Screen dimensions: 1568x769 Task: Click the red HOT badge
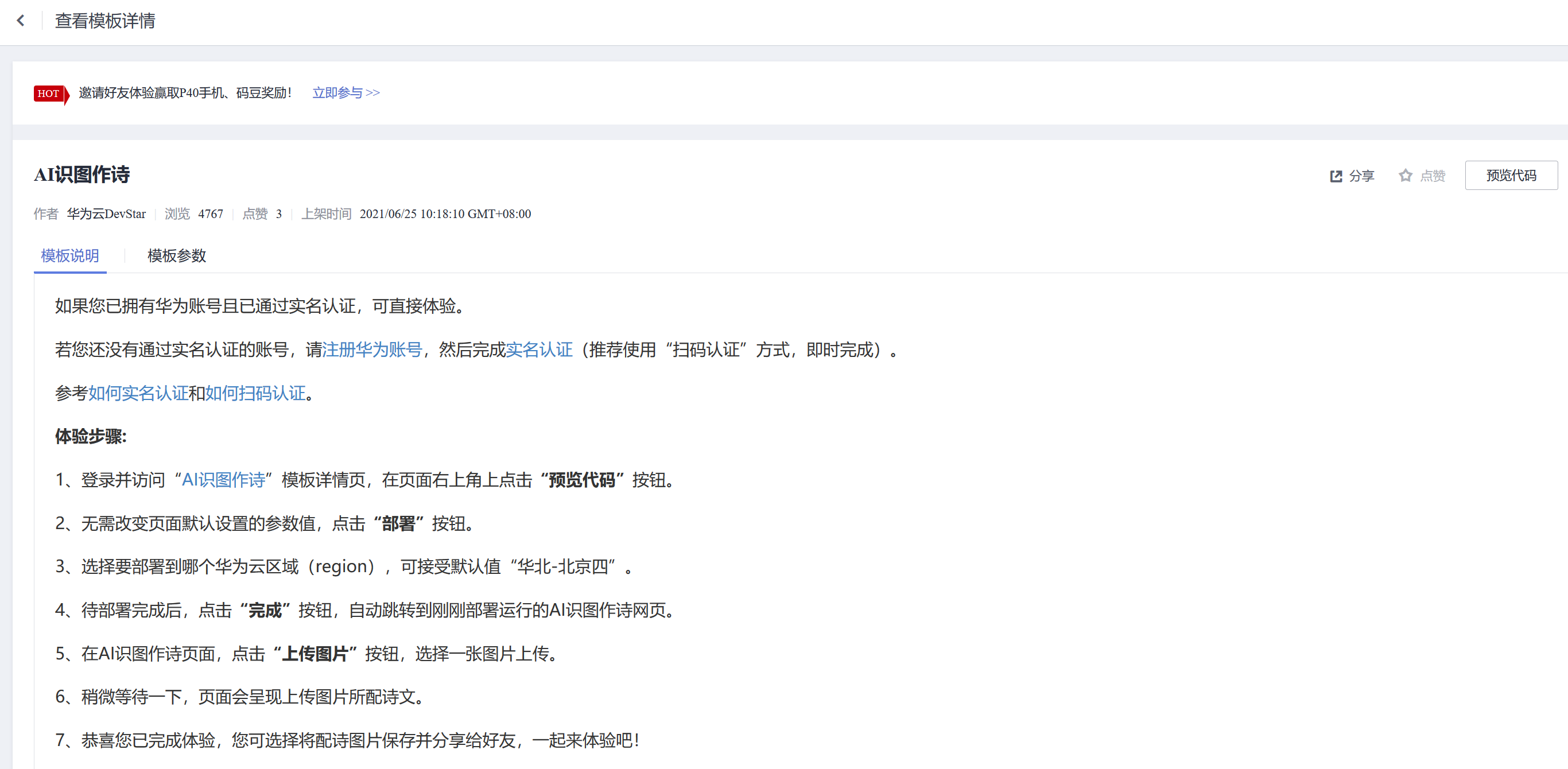pos(50,94)
